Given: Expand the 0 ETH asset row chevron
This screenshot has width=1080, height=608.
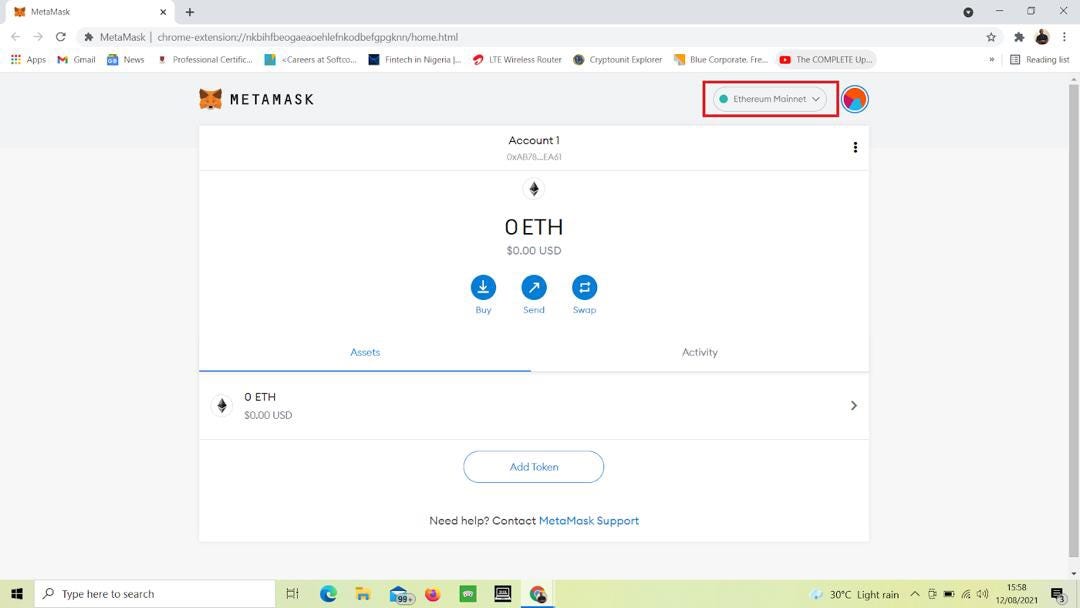Looking at the screenshot, I should click(853, 406).
